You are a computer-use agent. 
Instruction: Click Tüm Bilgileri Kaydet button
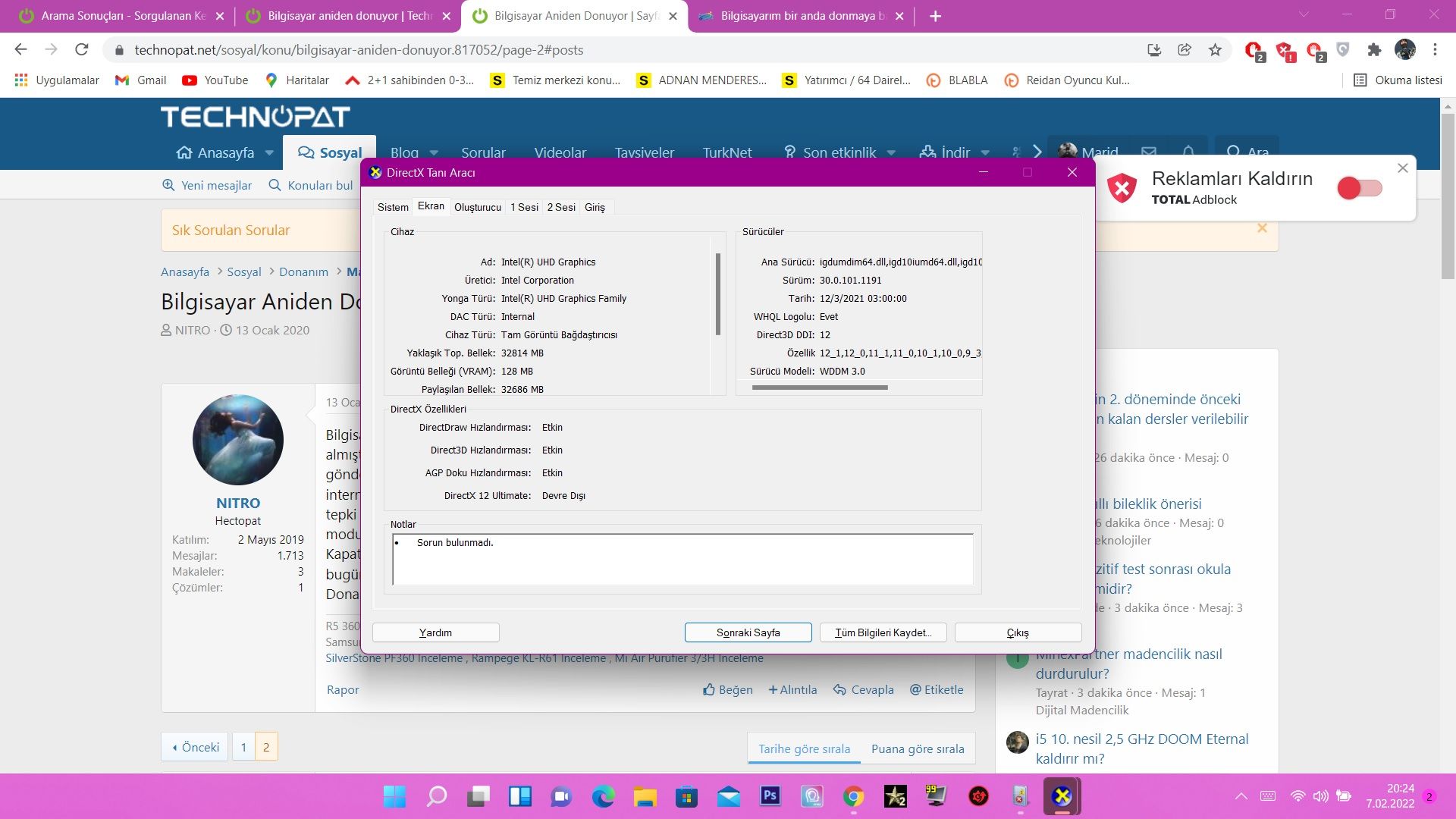(883, 632)
